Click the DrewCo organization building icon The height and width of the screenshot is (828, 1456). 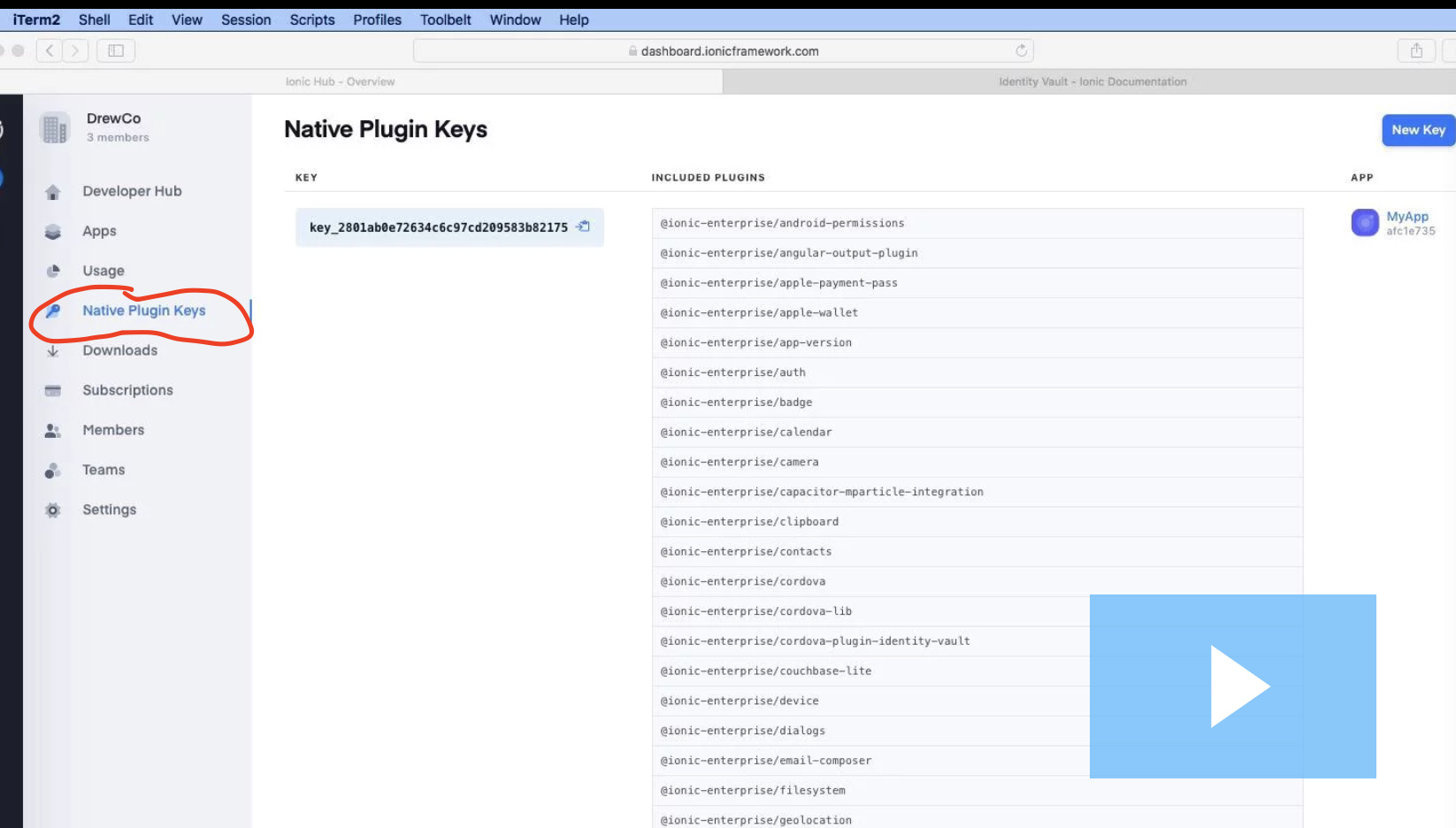click(55, 128)
